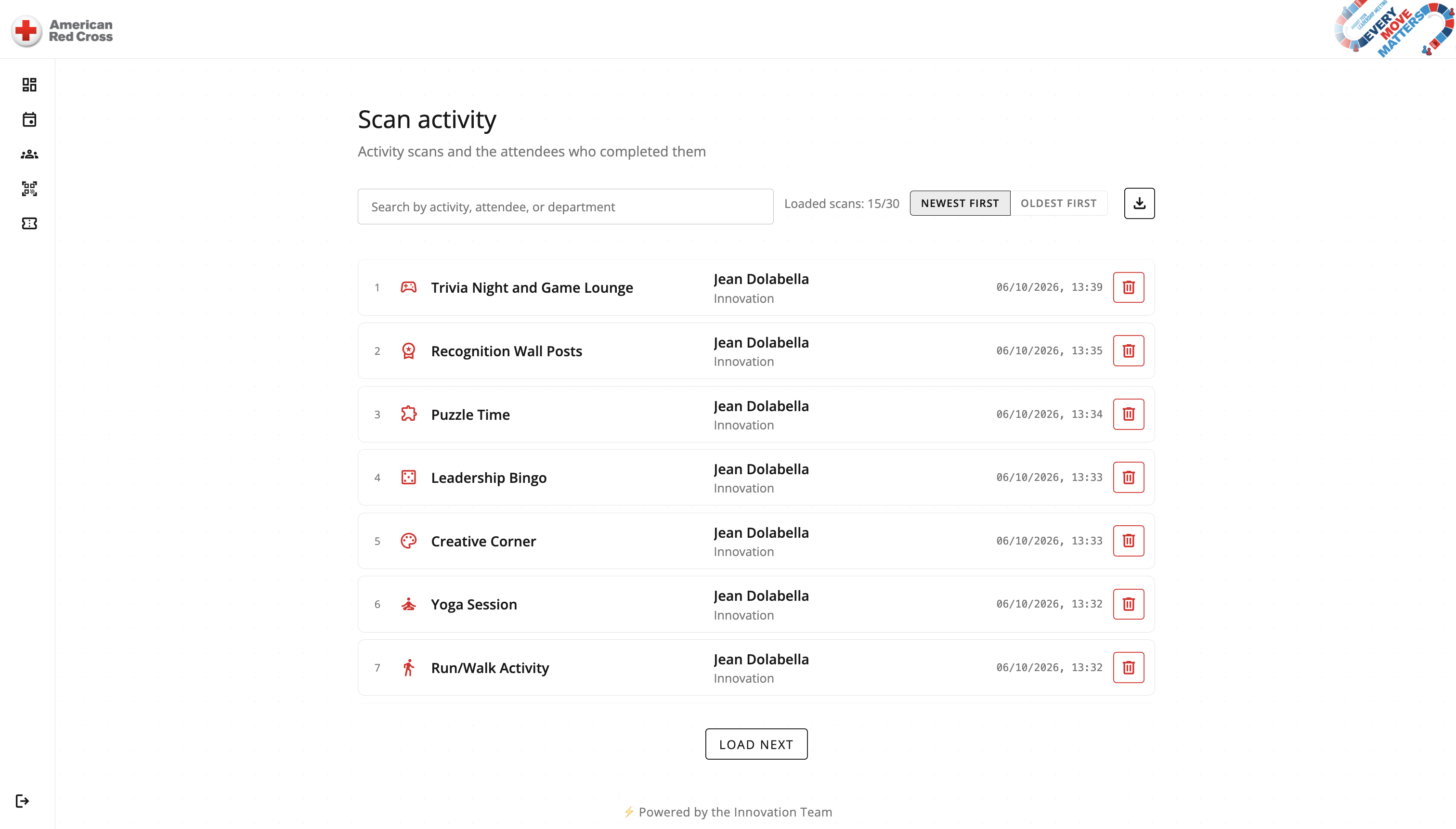This screenshot has height=829, width=1456.
Task: Click the palette icon for Creative Corner
Action: 408,540
